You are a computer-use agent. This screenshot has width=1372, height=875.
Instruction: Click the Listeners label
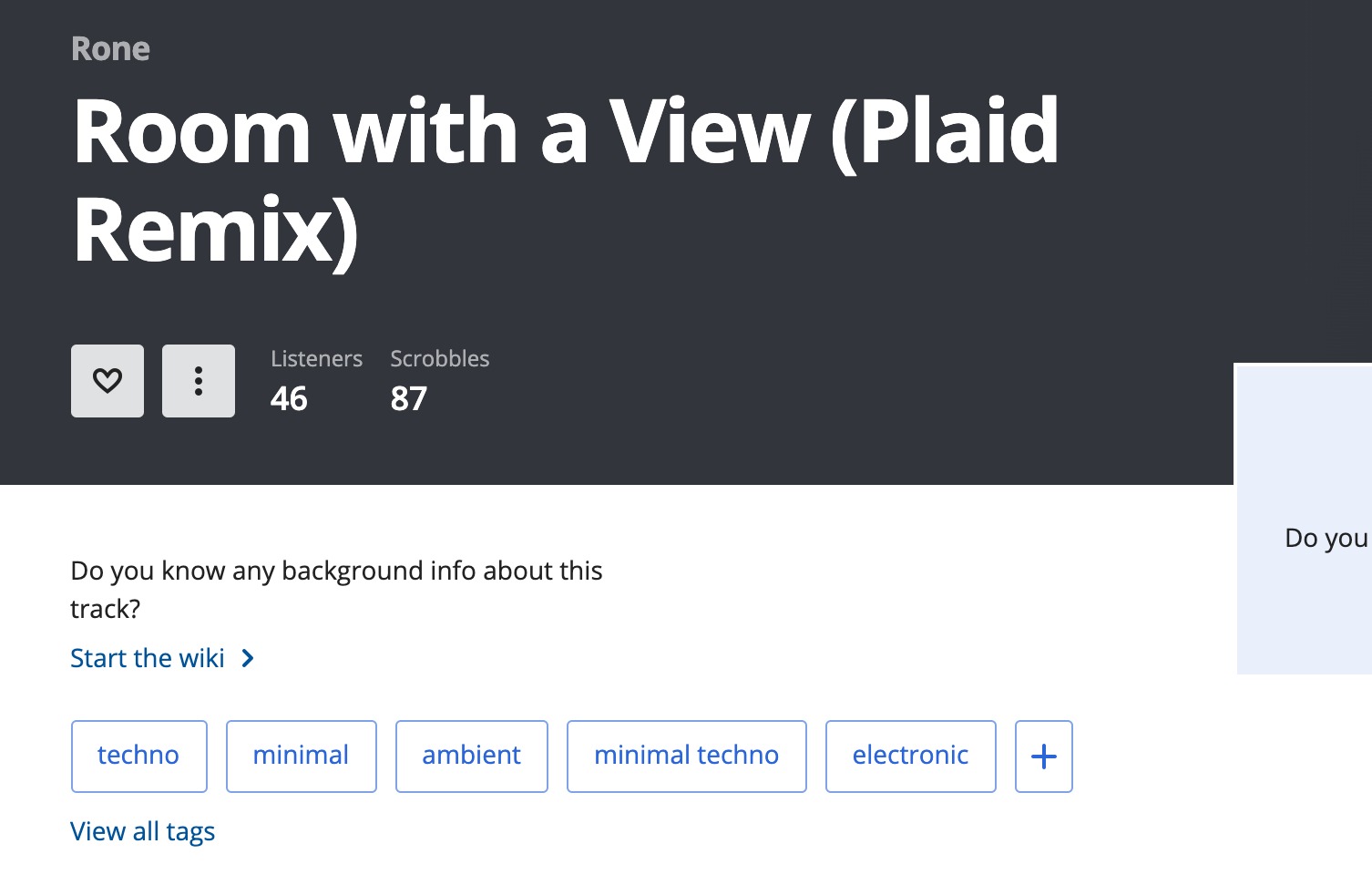pyautogui.click(x=316, y=358)
